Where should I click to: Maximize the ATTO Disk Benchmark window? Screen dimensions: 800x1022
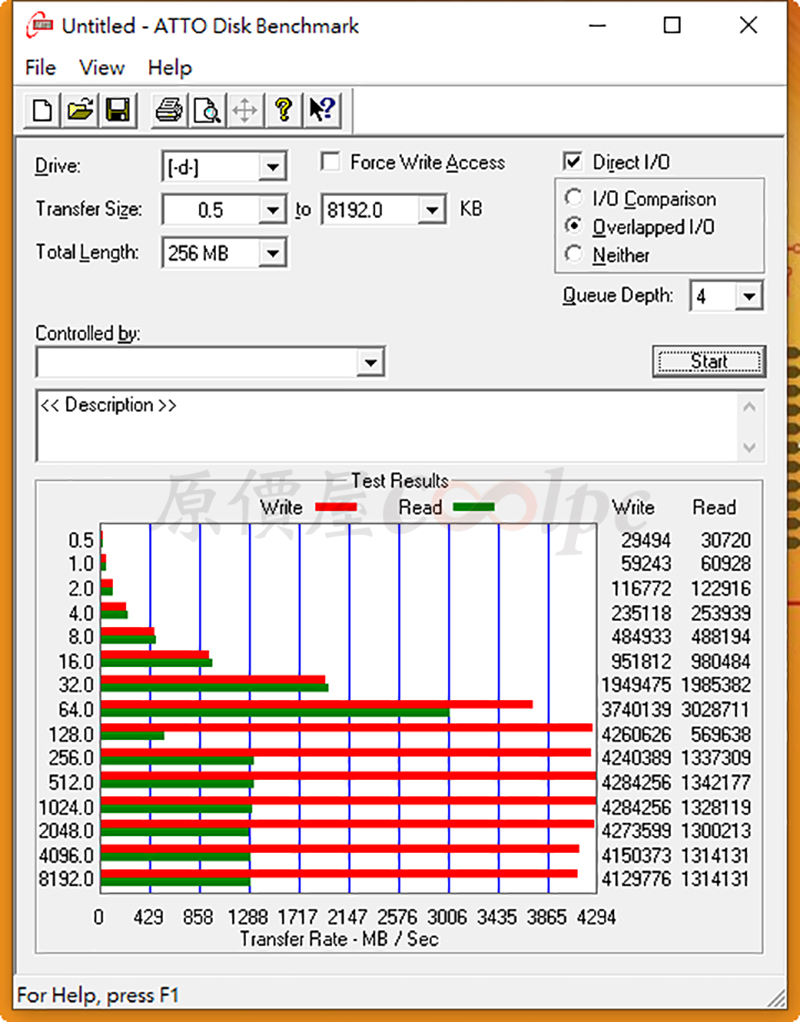(x=672, y=26)
